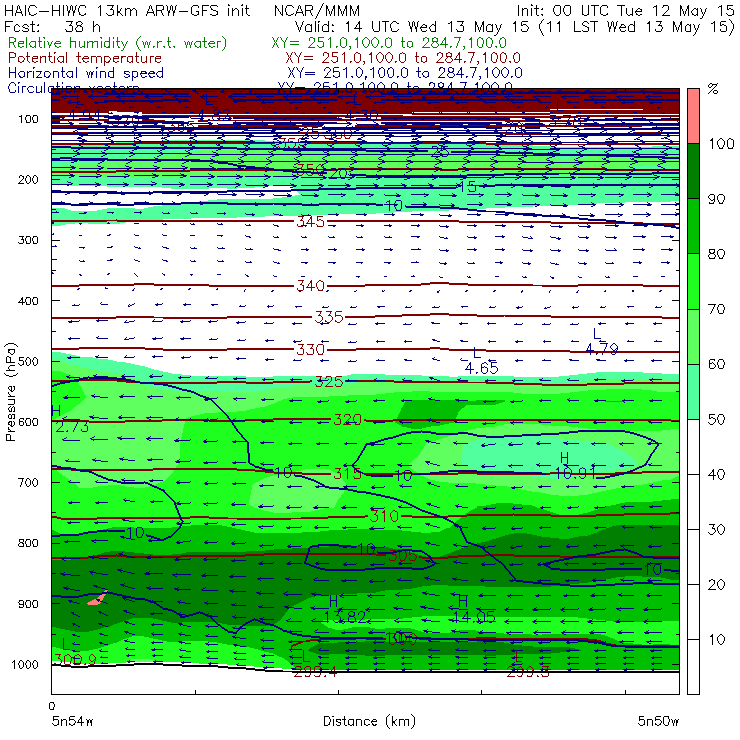Click the 80–90% green colorbar segment

click(693, 226)
